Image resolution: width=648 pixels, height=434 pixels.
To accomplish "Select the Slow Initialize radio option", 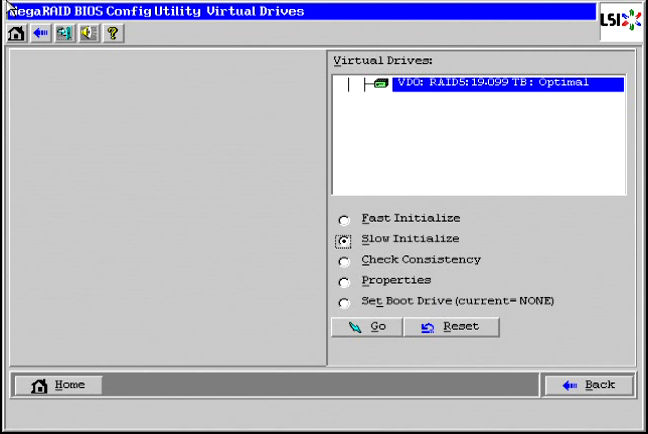I will click(x=344, y=241).
